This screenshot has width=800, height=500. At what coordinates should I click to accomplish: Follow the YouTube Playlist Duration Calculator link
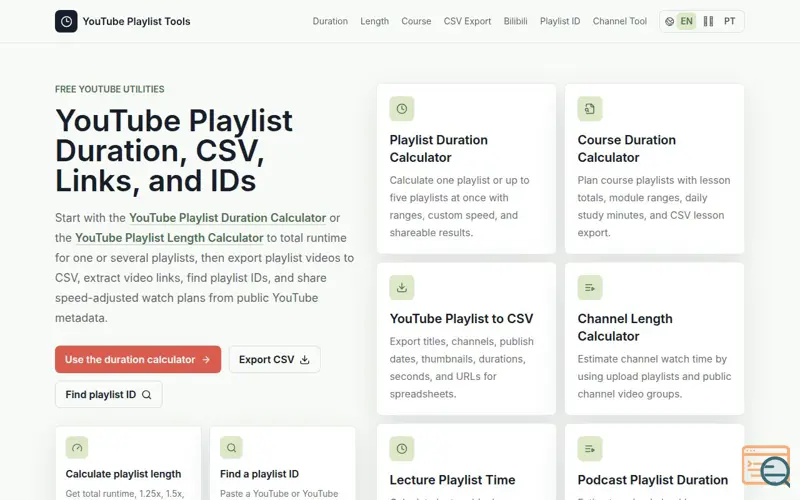pyautogui.click(x=228, y=218)
